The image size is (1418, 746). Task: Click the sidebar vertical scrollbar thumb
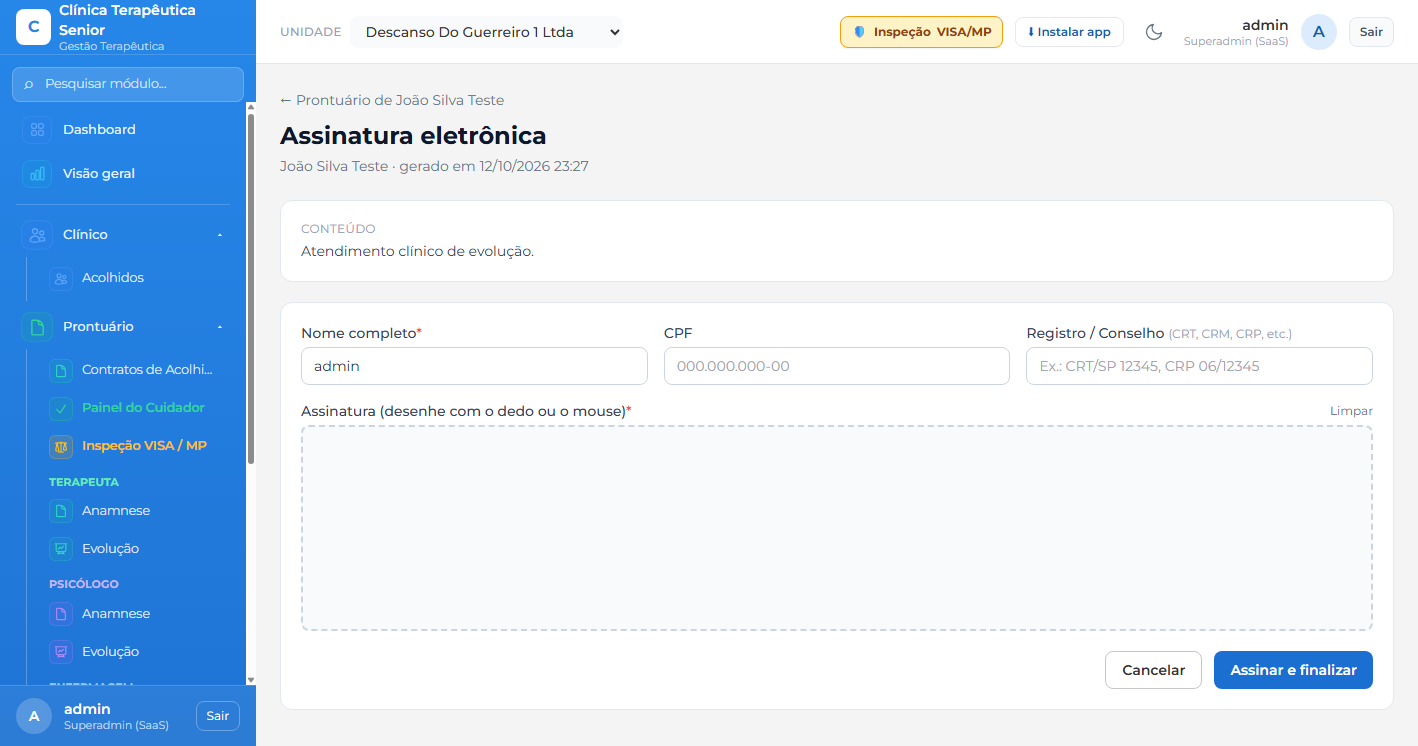click(251, 288)
